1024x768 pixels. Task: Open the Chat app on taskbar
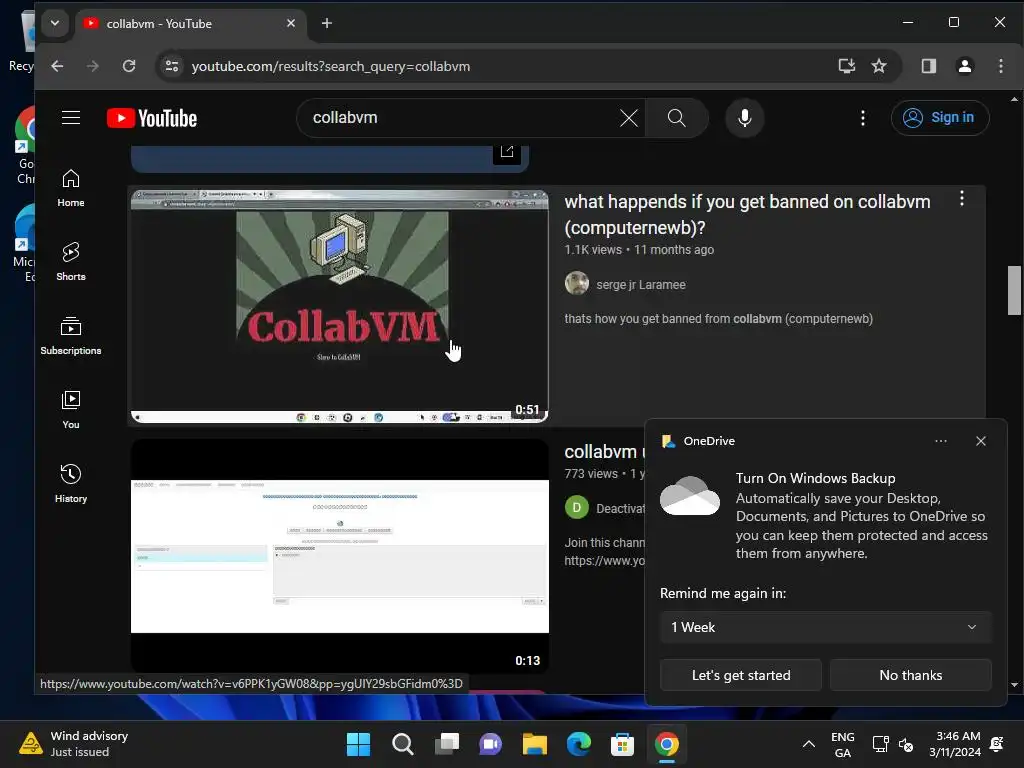(490, 744)
